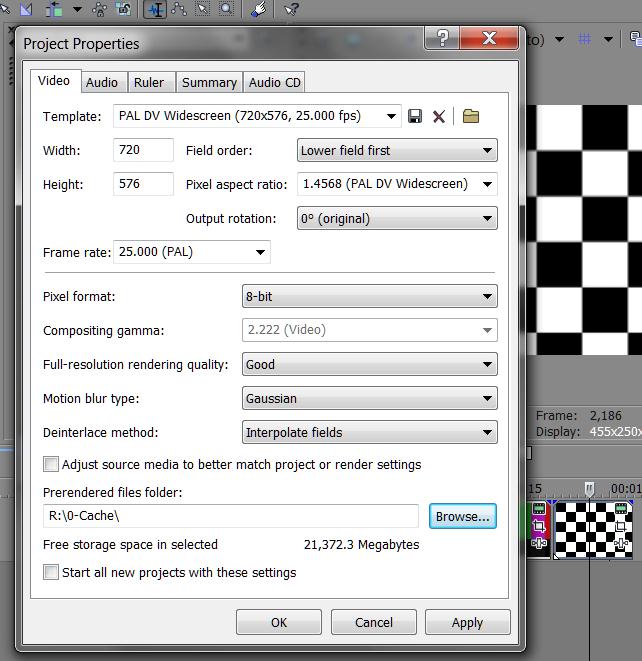Screen dimensions: 642x661
Task: Open the preview overlays dropdown arrow
Action: (608, 40)
